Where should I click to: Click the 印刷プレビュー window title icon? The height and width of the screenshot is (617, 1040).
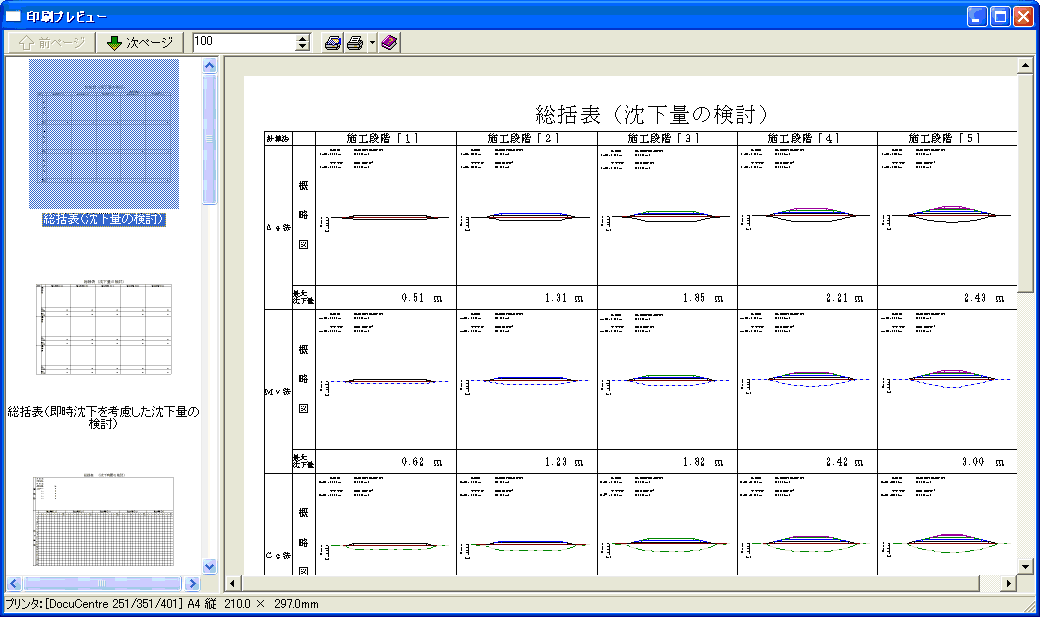point(13,16)
